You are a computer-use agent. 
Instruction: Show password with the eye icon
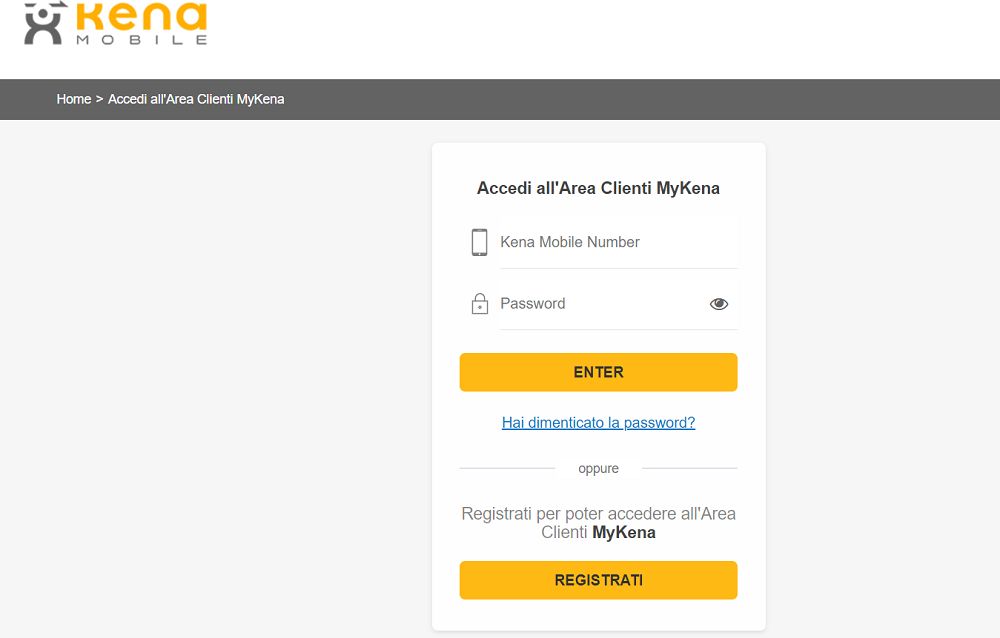pos(719,304)
